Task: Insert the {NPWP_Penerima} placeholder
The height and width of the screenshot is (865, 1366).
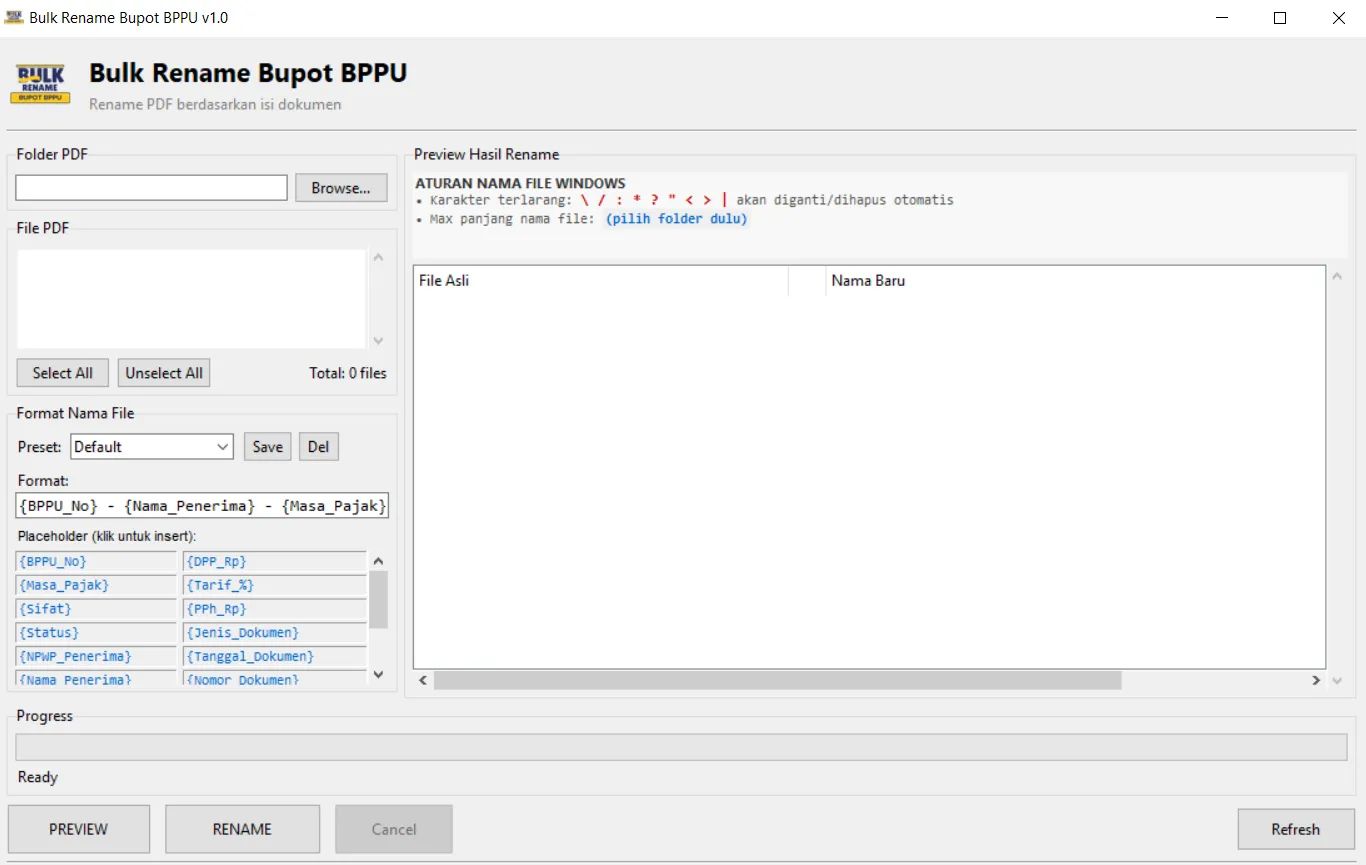Action: [96, 657]
